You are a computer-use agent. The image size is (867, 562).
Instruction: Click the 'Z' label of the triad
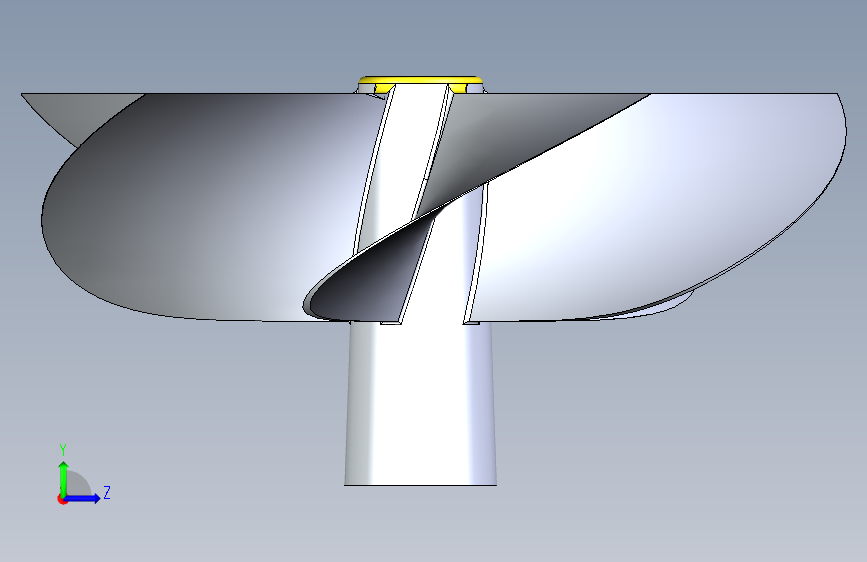click(x=107, y=492)
